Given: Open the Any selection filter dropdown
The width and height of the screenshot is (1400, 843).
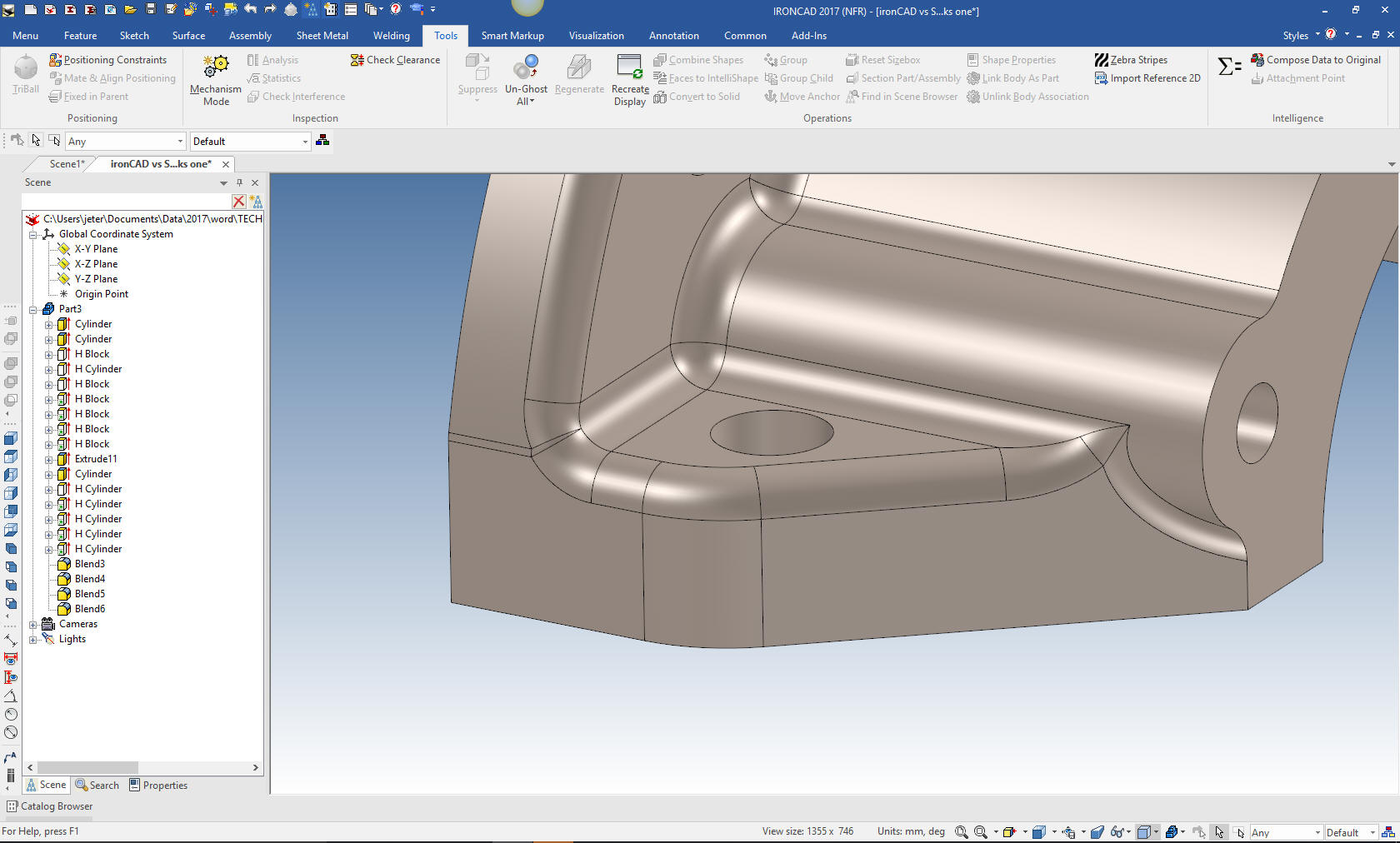Looking at the screenshot, I should 180,142.
